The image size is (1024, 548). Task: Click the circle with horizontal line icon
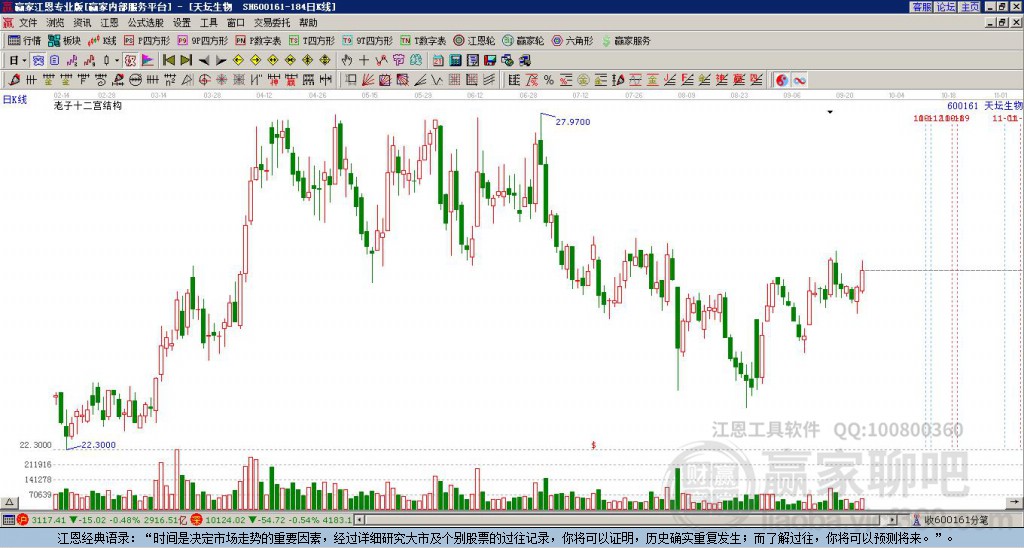point(135,80)
